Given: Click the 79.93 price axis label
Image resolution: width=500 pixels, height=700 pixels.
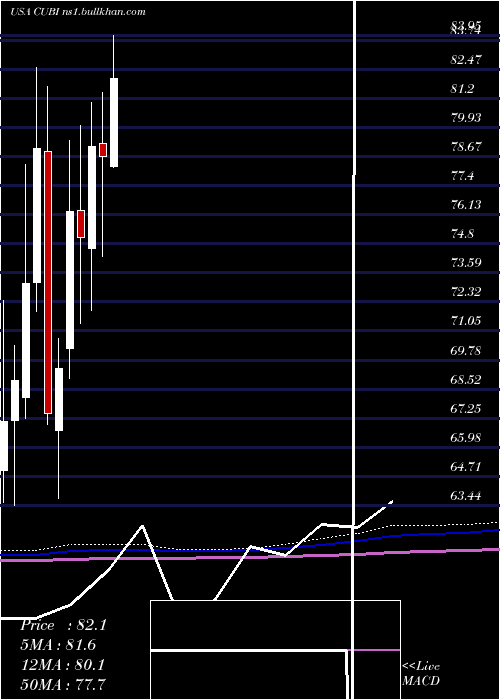Looking at the screenshot, I should pyautogui.click(x=466, y=118).
